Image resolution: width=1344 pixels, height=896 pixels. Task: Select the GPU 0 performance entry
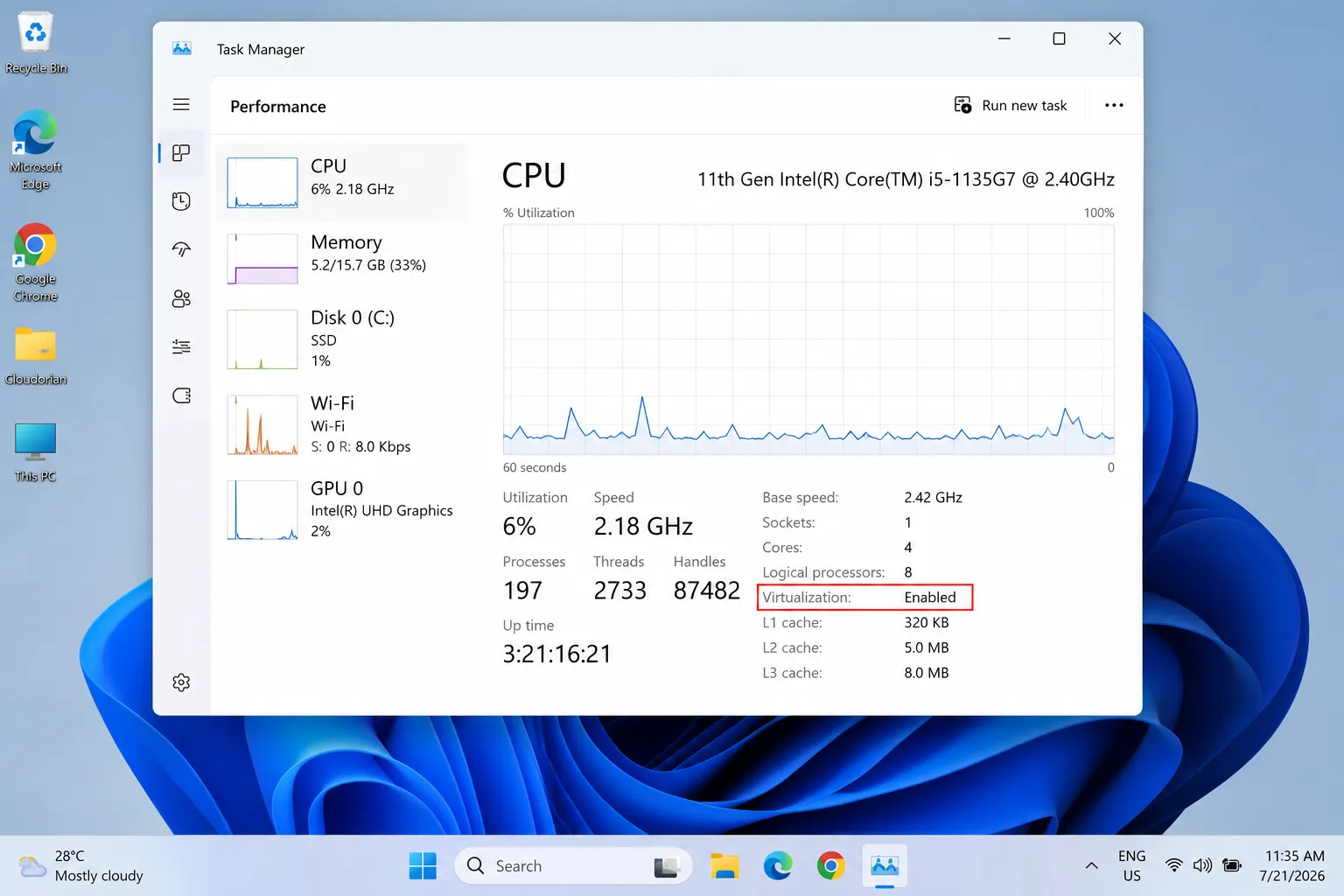342,509
